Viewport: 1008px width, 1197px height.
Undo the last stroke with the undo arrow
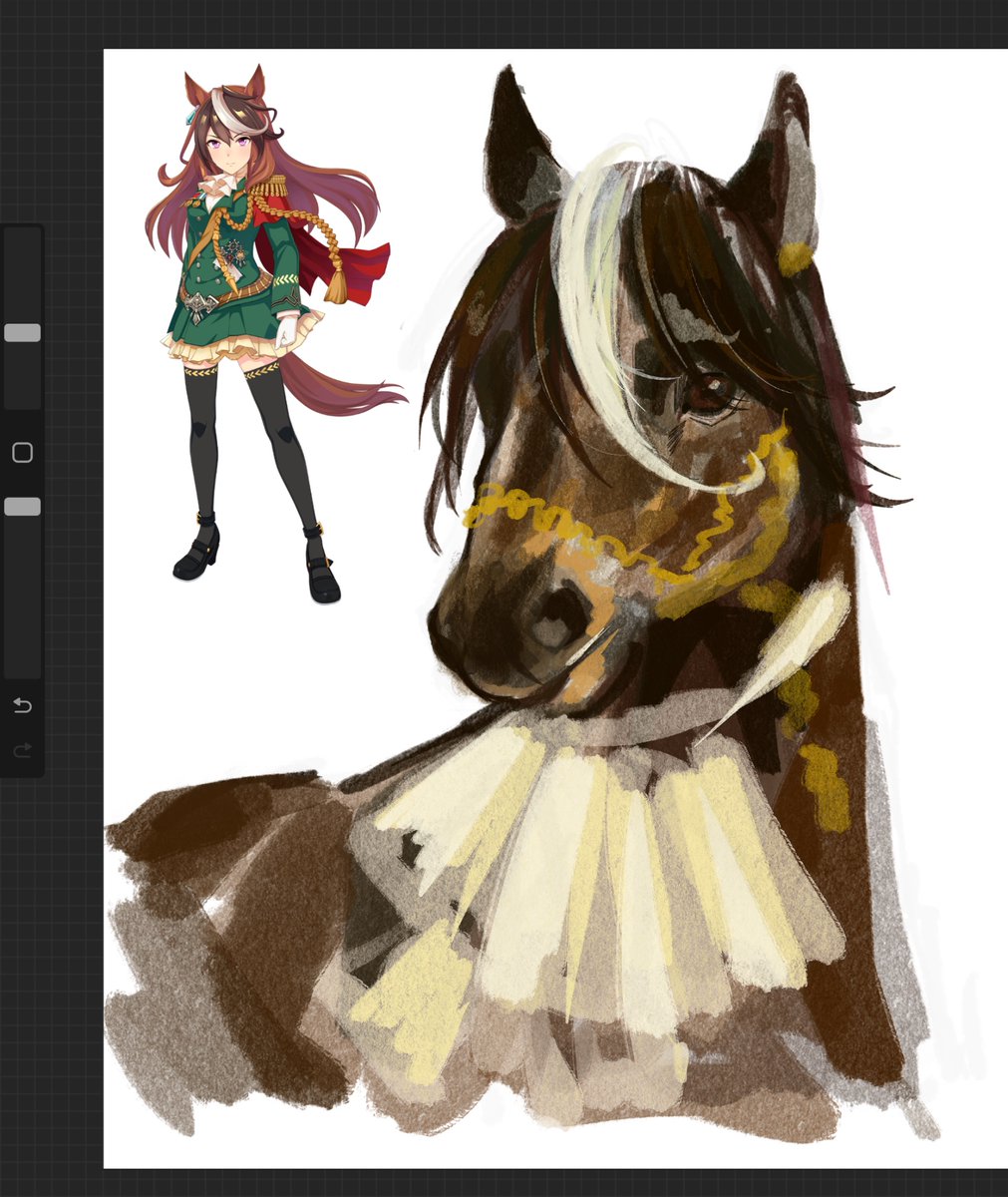point(22,705)
